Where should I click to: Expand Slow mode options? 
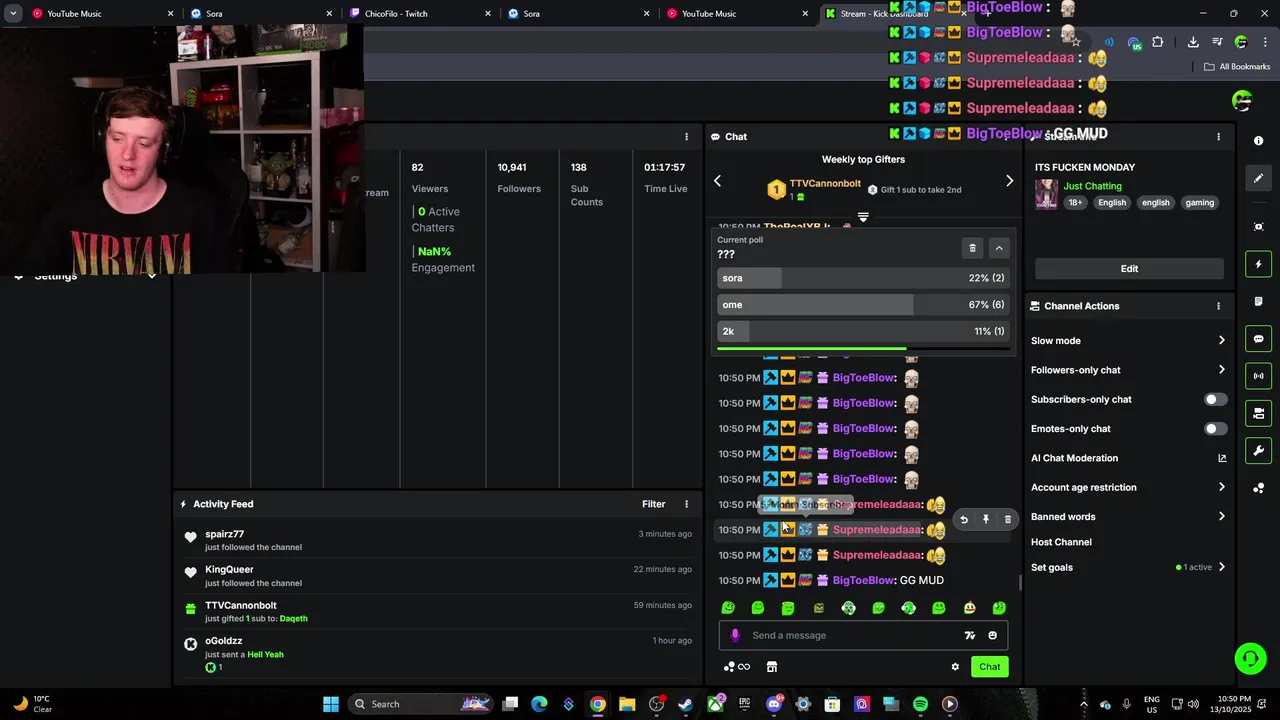click(x=1221, y=341)
